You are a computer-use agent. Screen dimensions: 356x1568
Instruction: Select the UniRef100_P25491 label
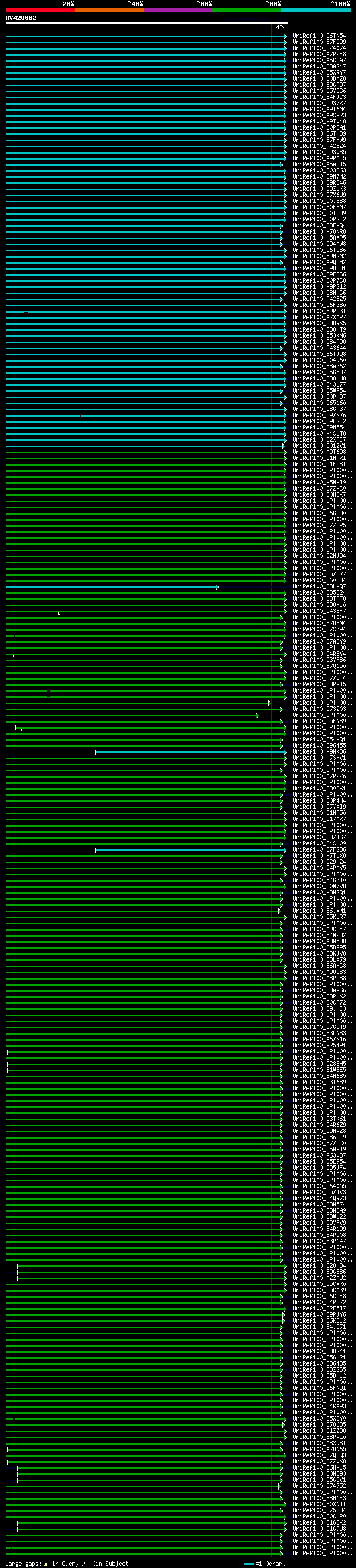319,1045
